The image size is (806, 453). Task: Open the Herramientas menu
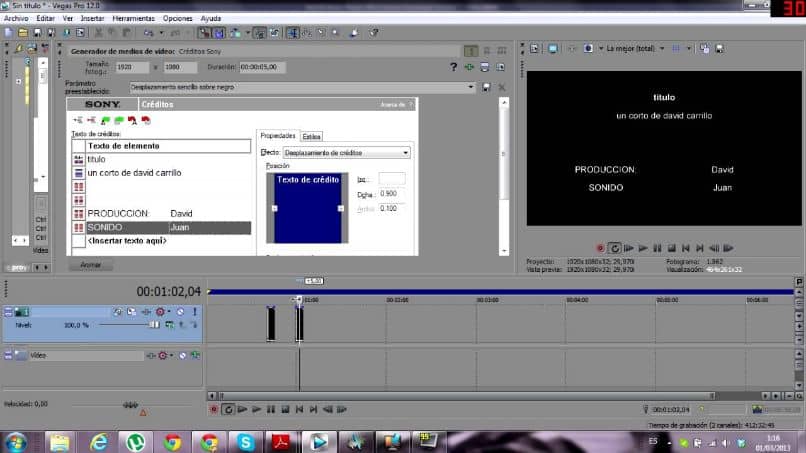[133, 18]
